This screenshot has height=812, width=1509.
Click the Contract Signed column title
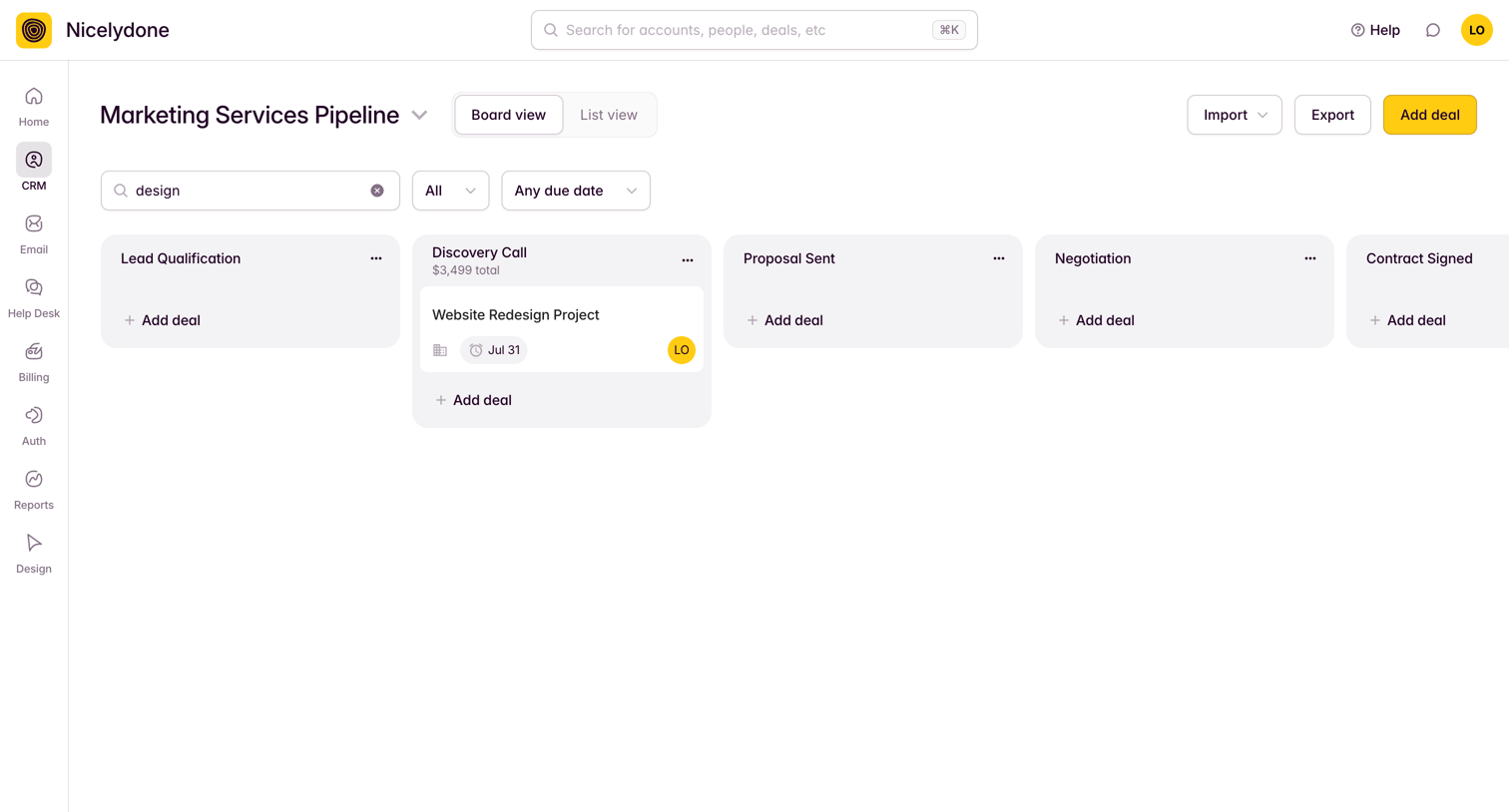coord(1419,258)
